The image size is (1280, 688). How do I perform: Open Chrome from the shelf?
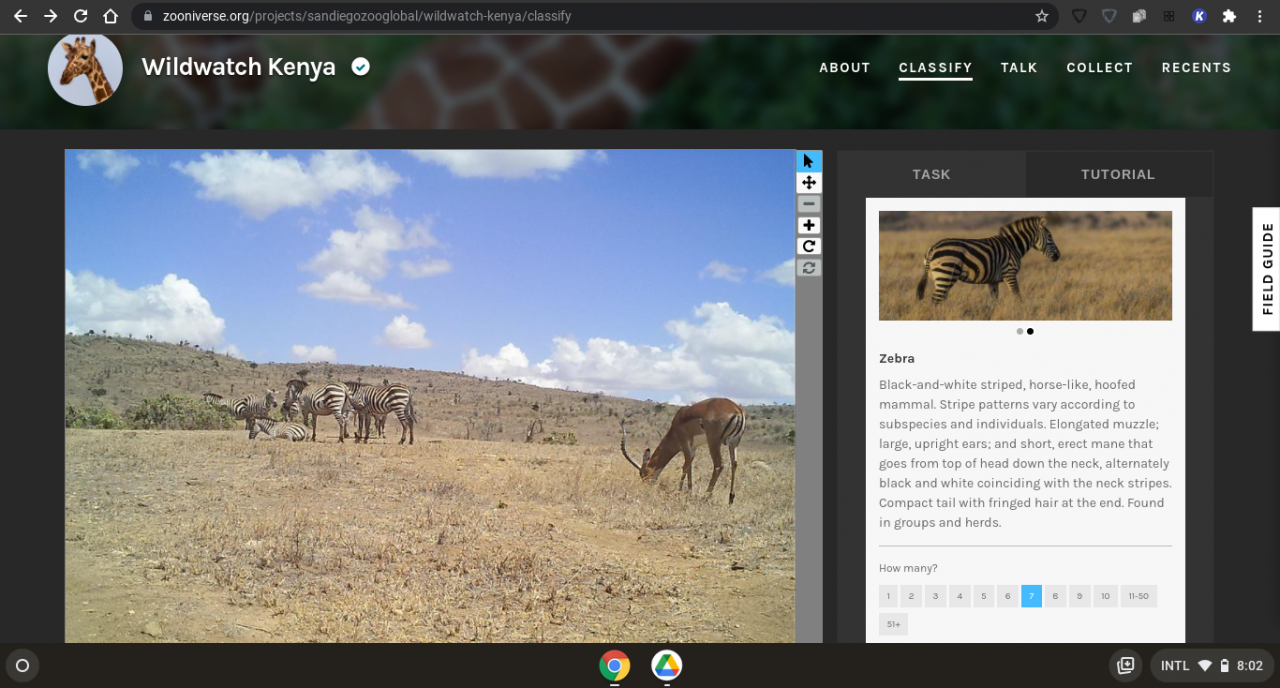[x=614, y=665]
